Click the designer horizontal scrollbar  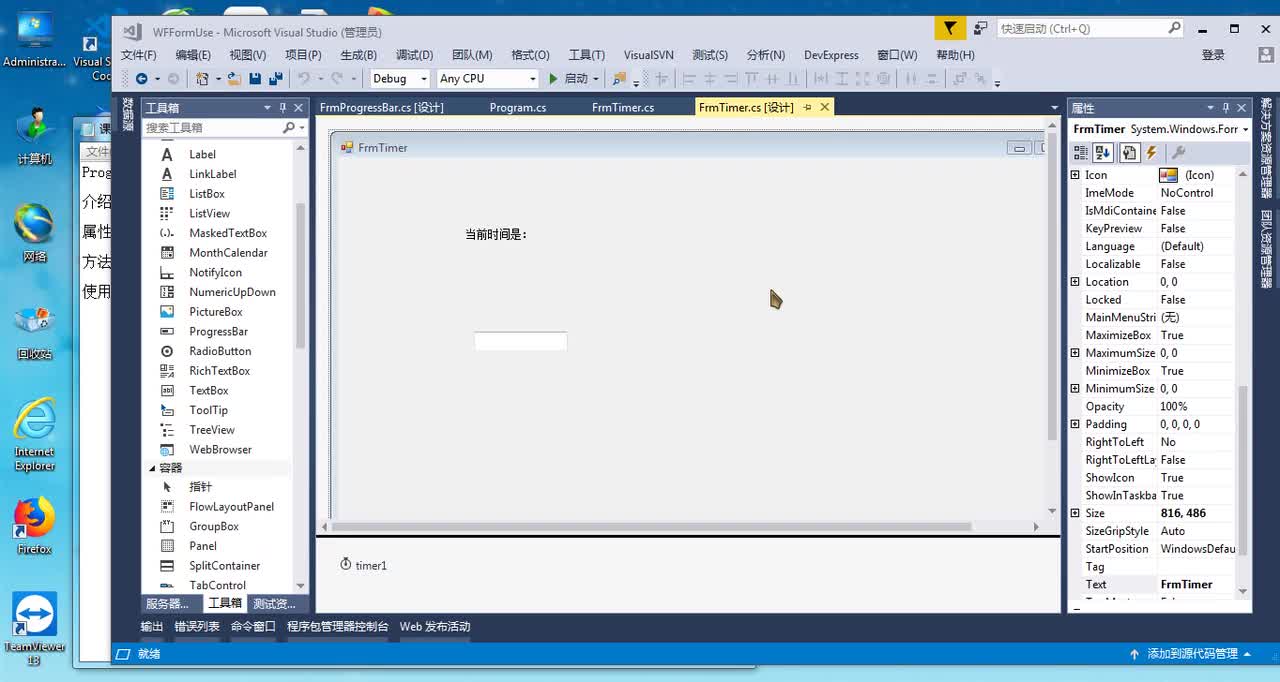651,526
